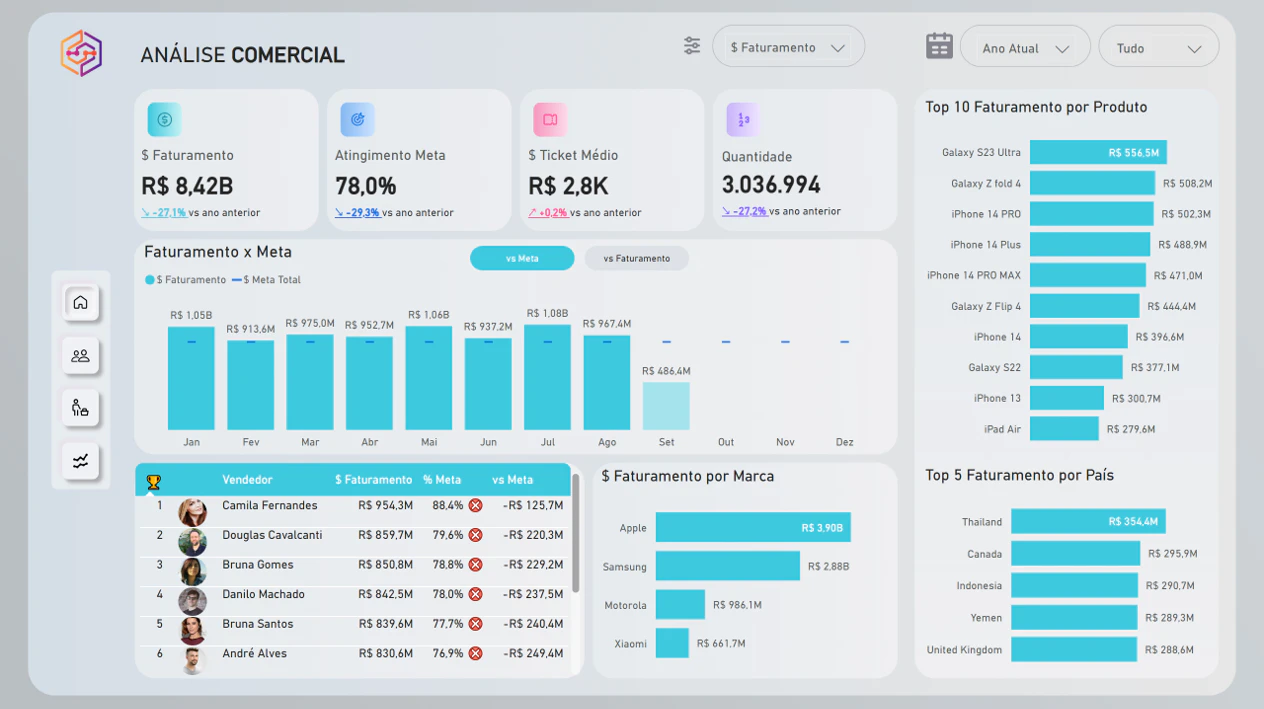Screen dimensions: 1264x709
Task: Select the United Kingdom country bar
Action: tap(1074, 650)
